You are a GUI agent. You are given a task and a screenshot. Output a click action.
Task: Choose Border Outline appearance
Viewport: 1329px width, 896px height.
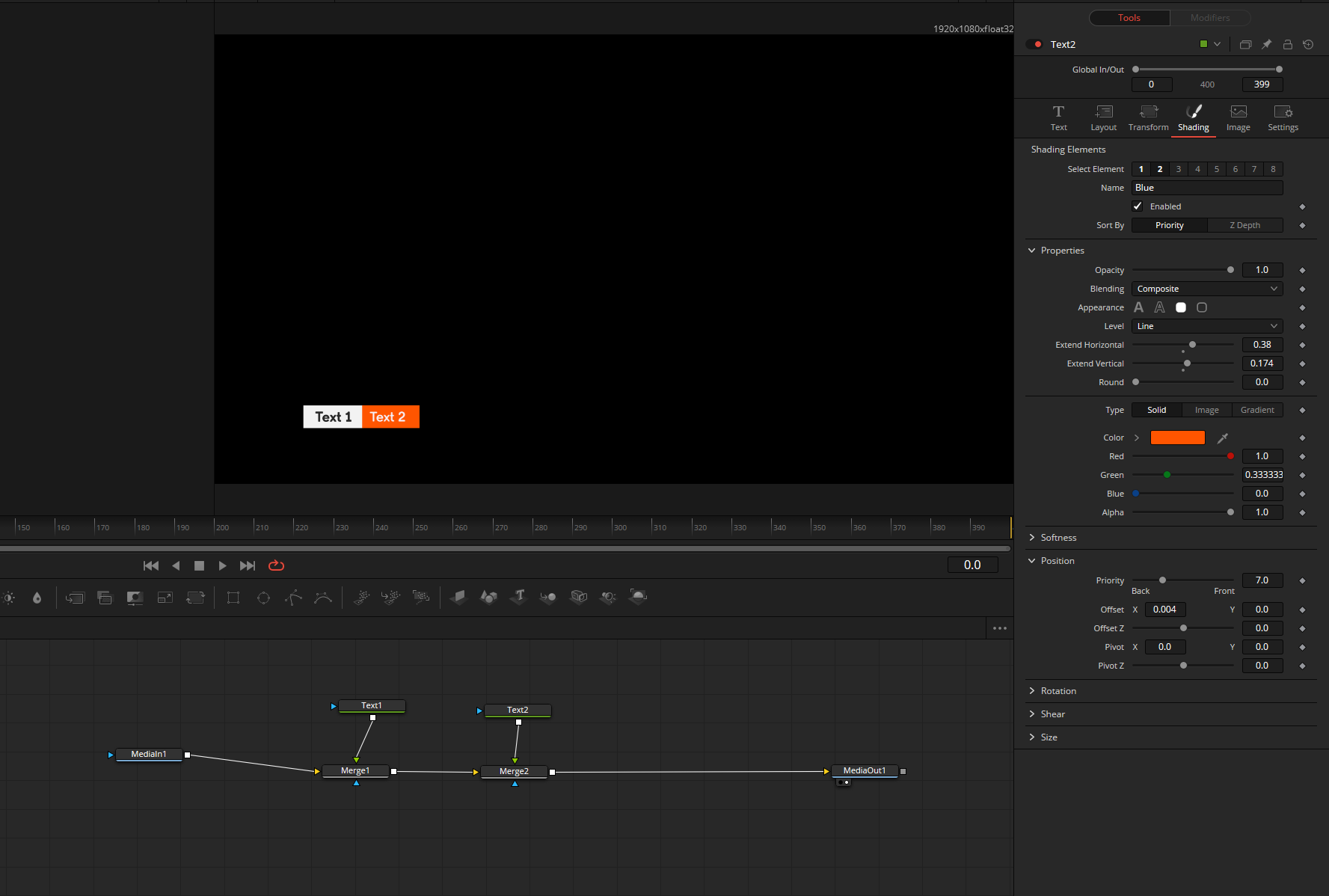tap(1202, 307)
